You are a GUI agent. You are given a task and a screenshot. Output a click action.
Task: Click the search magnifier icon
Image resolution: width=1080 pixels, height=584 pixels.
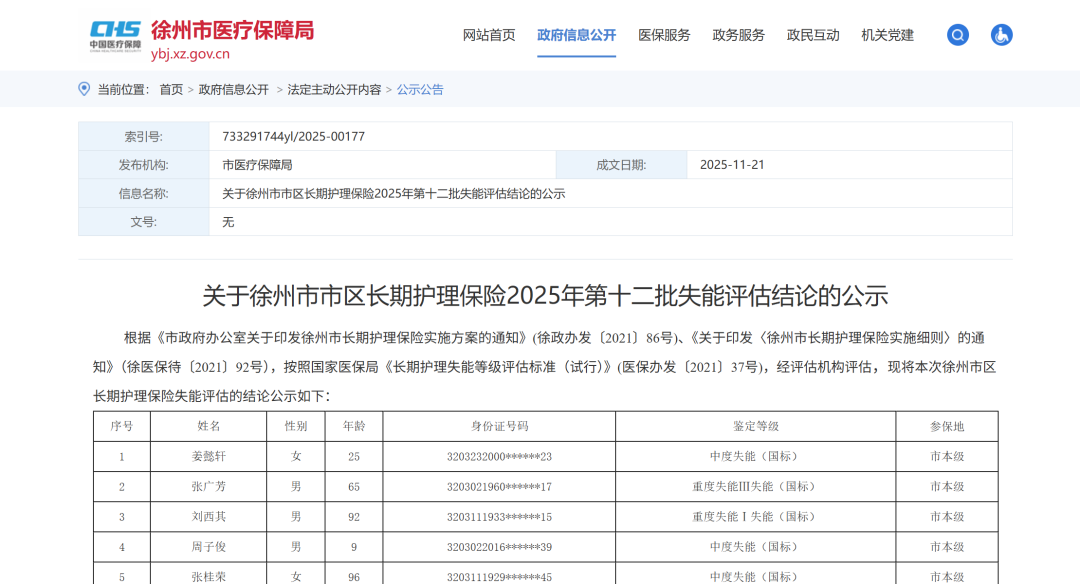[x=958, y=35]
